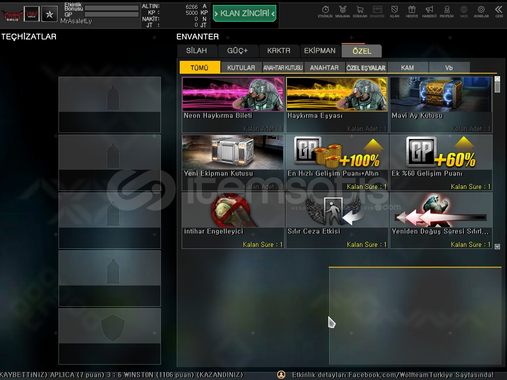This screenshot has width=507, height=380.
Task: Switch to the Silah inventory tab
Action: (x=197, y=51)
